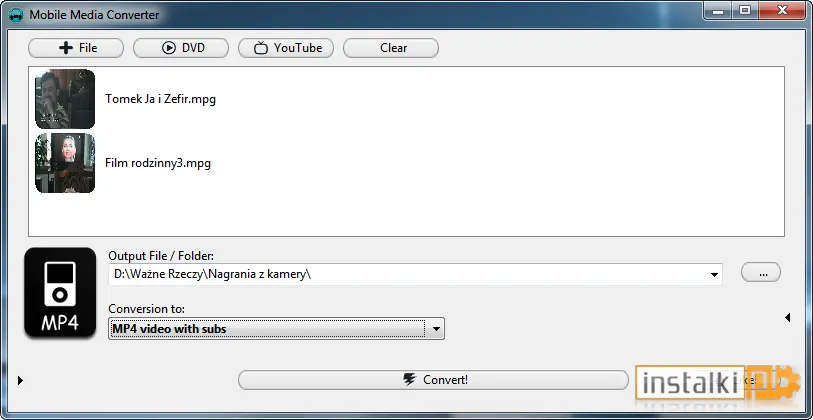Close the Mobile Media Converter window

coord(783,10)
